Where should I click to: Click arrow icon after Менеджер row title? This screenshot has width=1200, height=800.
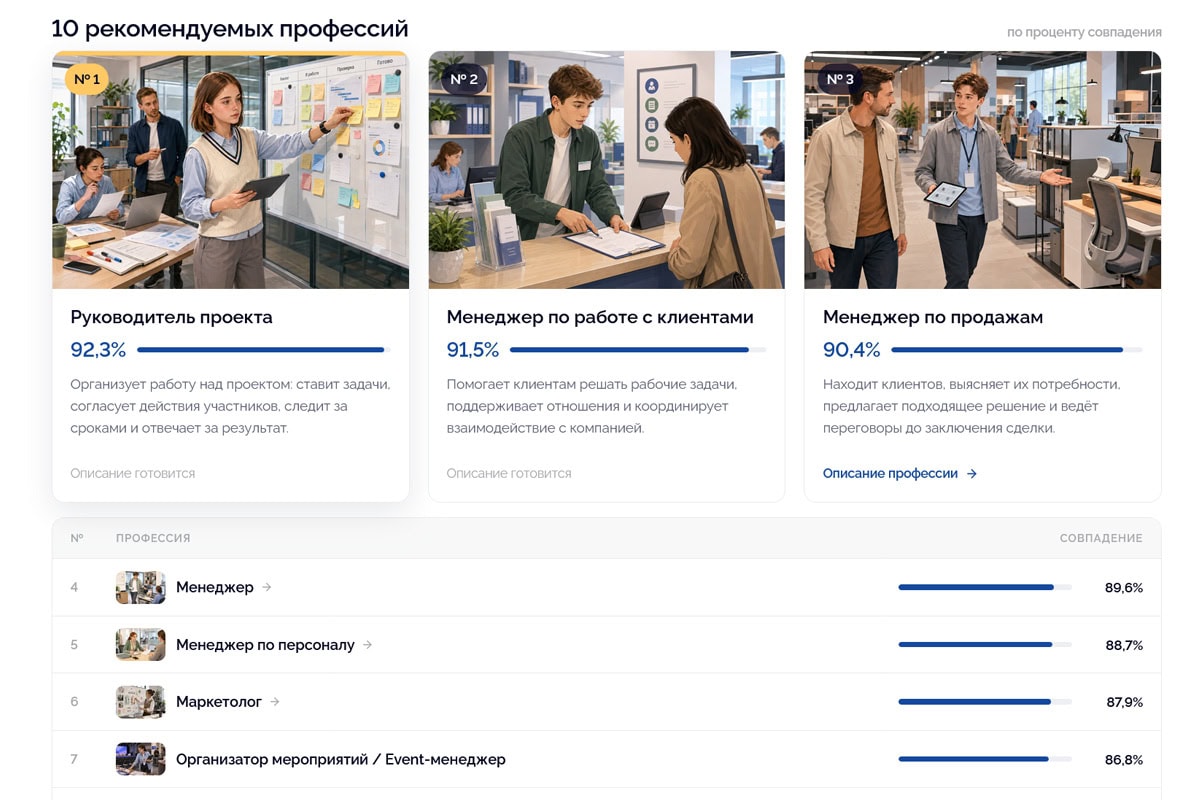267,587
